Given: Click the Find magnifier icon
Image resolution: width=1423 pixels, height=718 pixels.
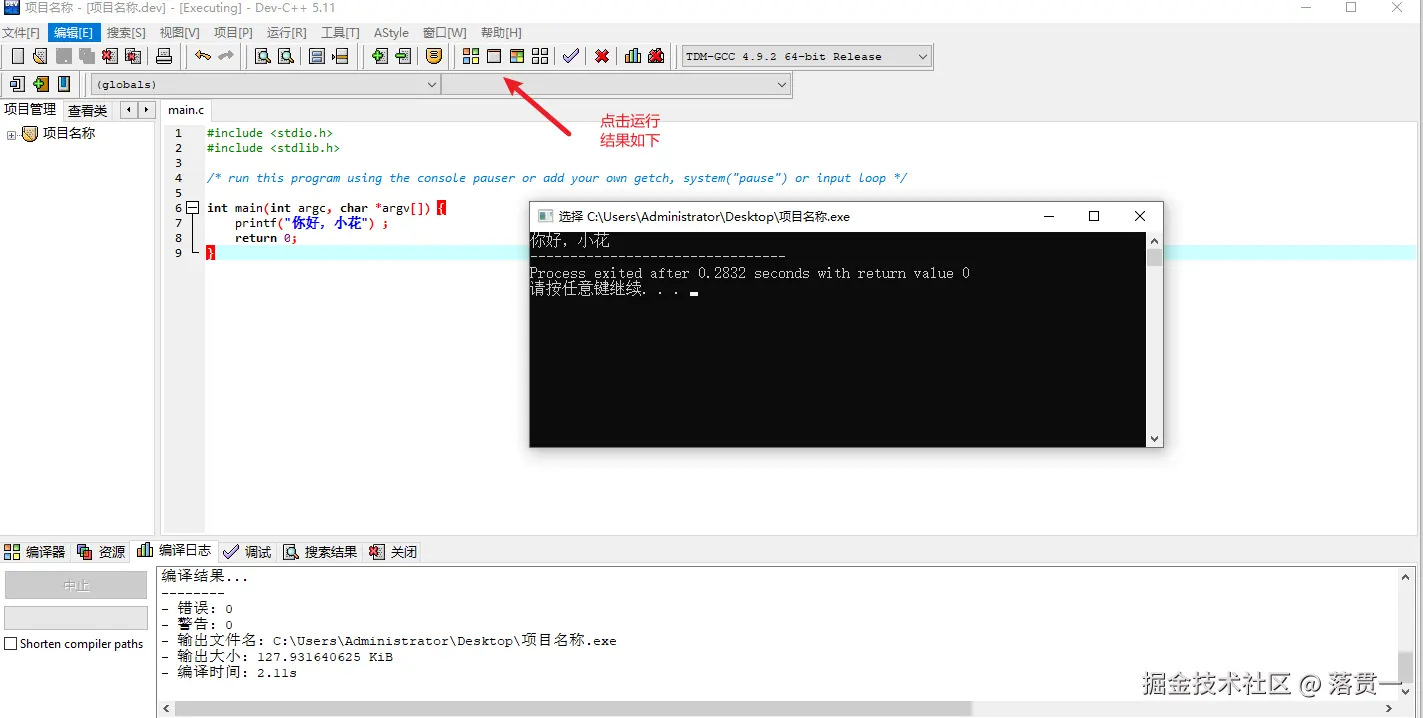Looking at the screenshot, I should pos(263,56).
